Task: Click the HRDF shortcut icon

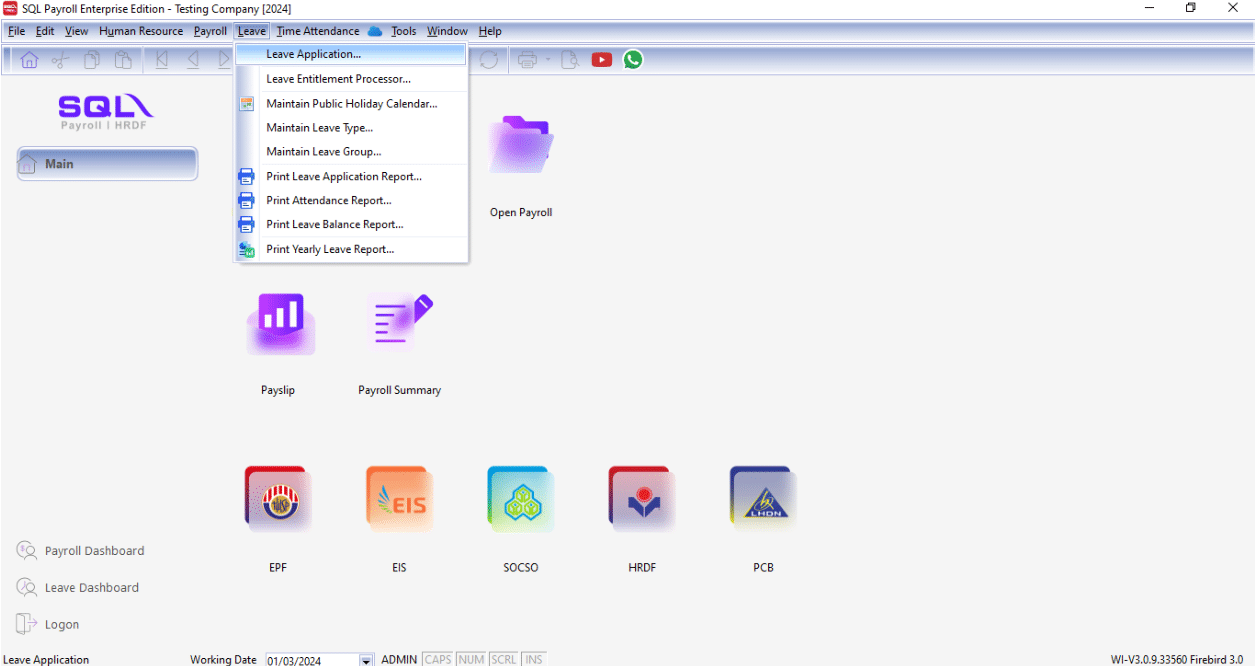Action: click(x=641, y=499)
